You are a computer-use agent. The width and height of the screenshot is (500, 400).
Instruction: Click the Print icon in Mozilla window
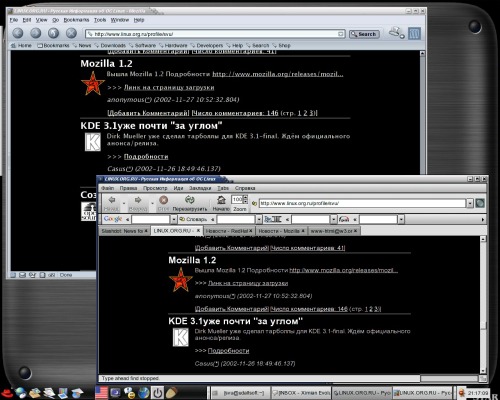click(396, 33)
